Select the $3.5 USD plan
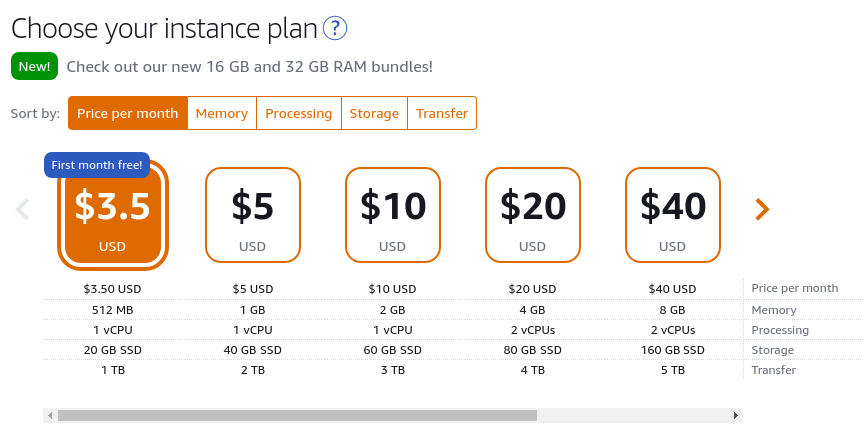 (112, 216)
